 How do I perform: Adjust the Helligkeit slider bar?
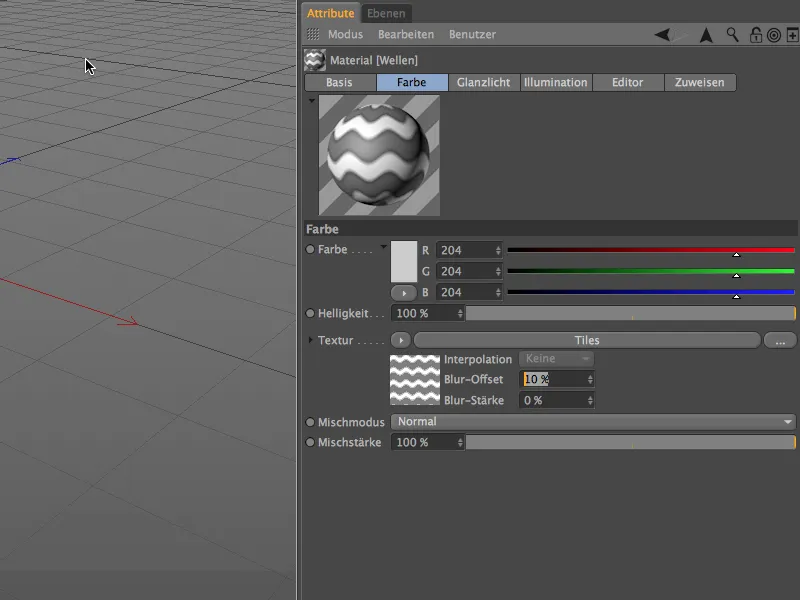click(631, 313)
